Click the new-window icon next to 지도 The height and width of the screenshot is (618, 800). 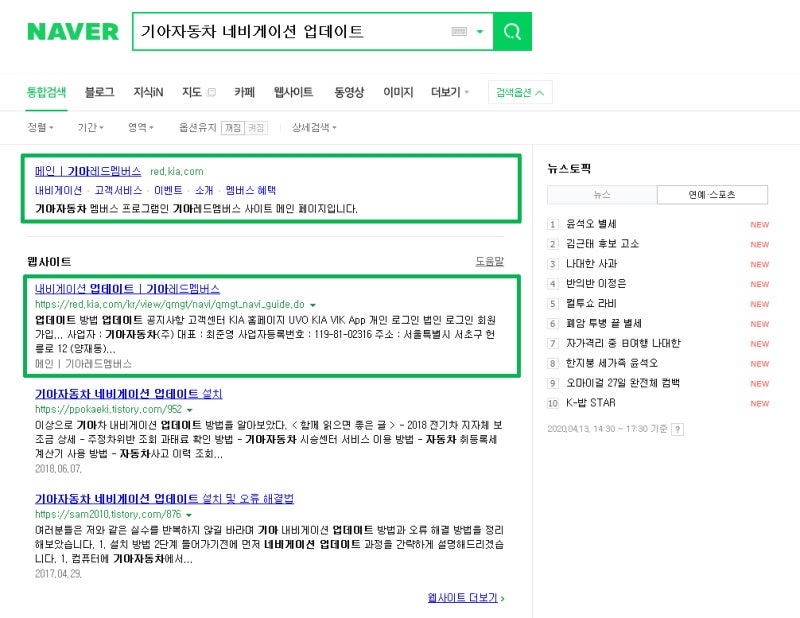(211, 92)
